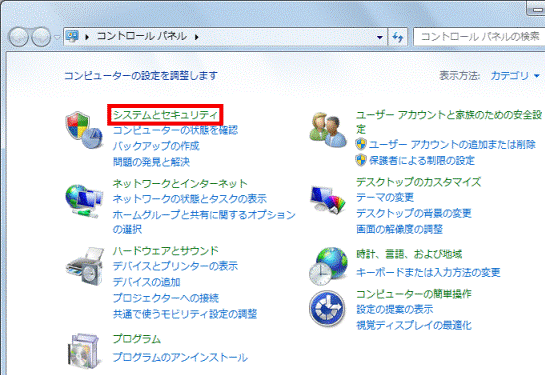Click the コントロール パネル breadcrumb
The height and width of the screenshot is (375, 545).
tap(142, 36)
